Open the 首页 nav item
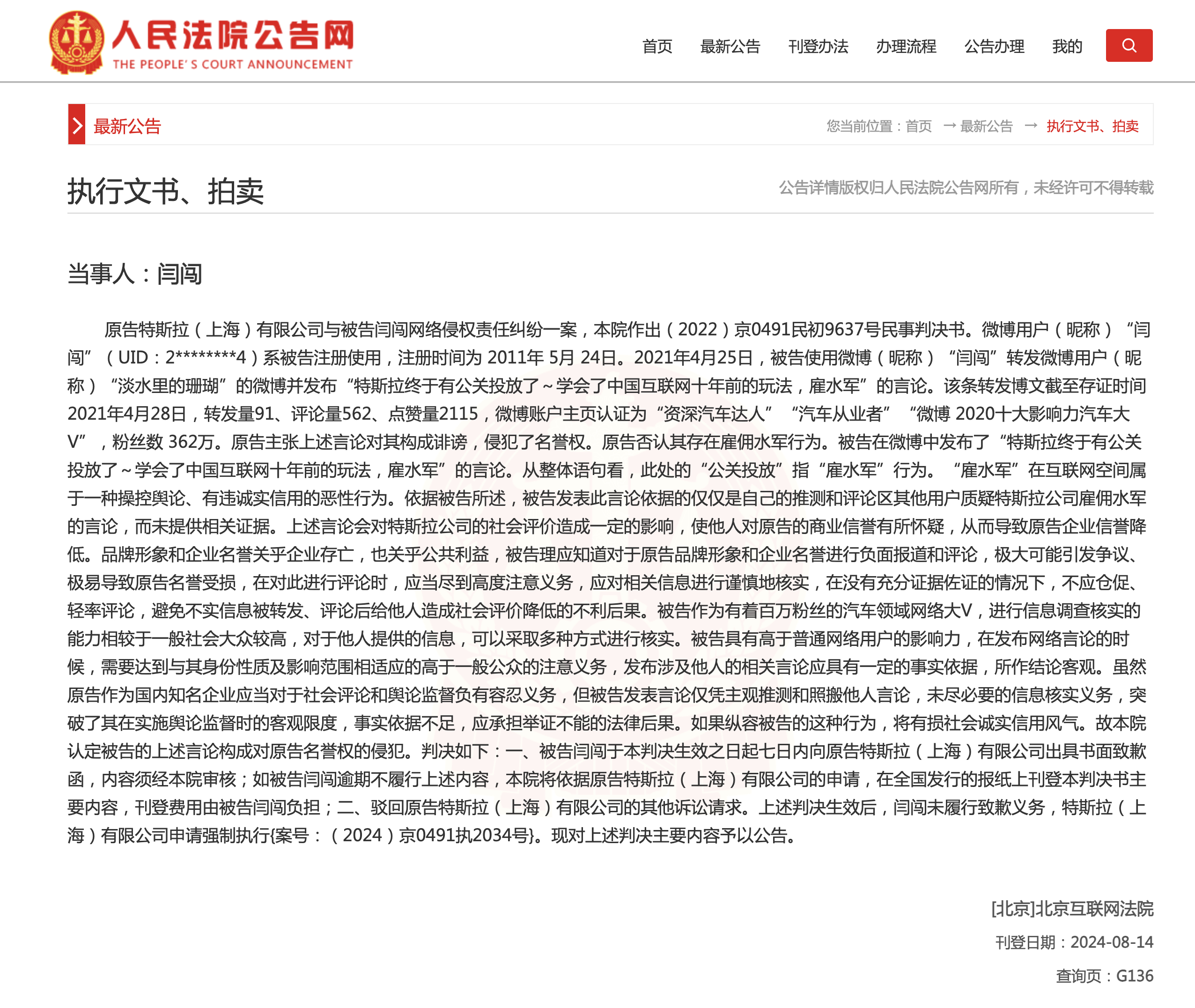 click(x=657, y=46)
